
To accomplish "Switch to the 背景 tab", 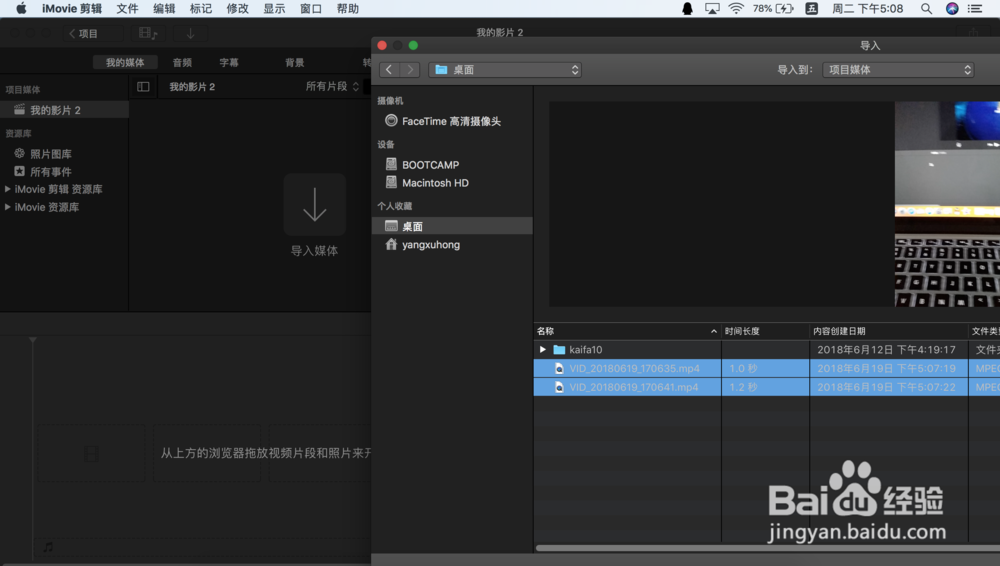I will point(295,62).
